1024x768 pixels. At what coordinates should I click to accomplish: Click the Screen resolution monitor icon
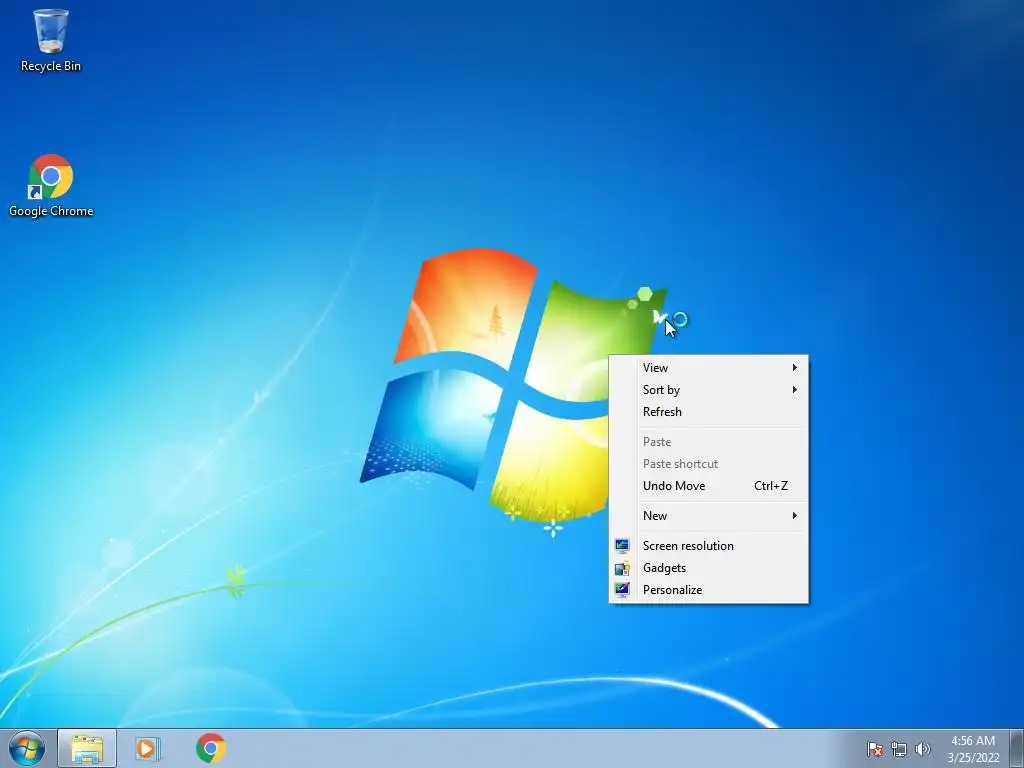pos(622,546)
